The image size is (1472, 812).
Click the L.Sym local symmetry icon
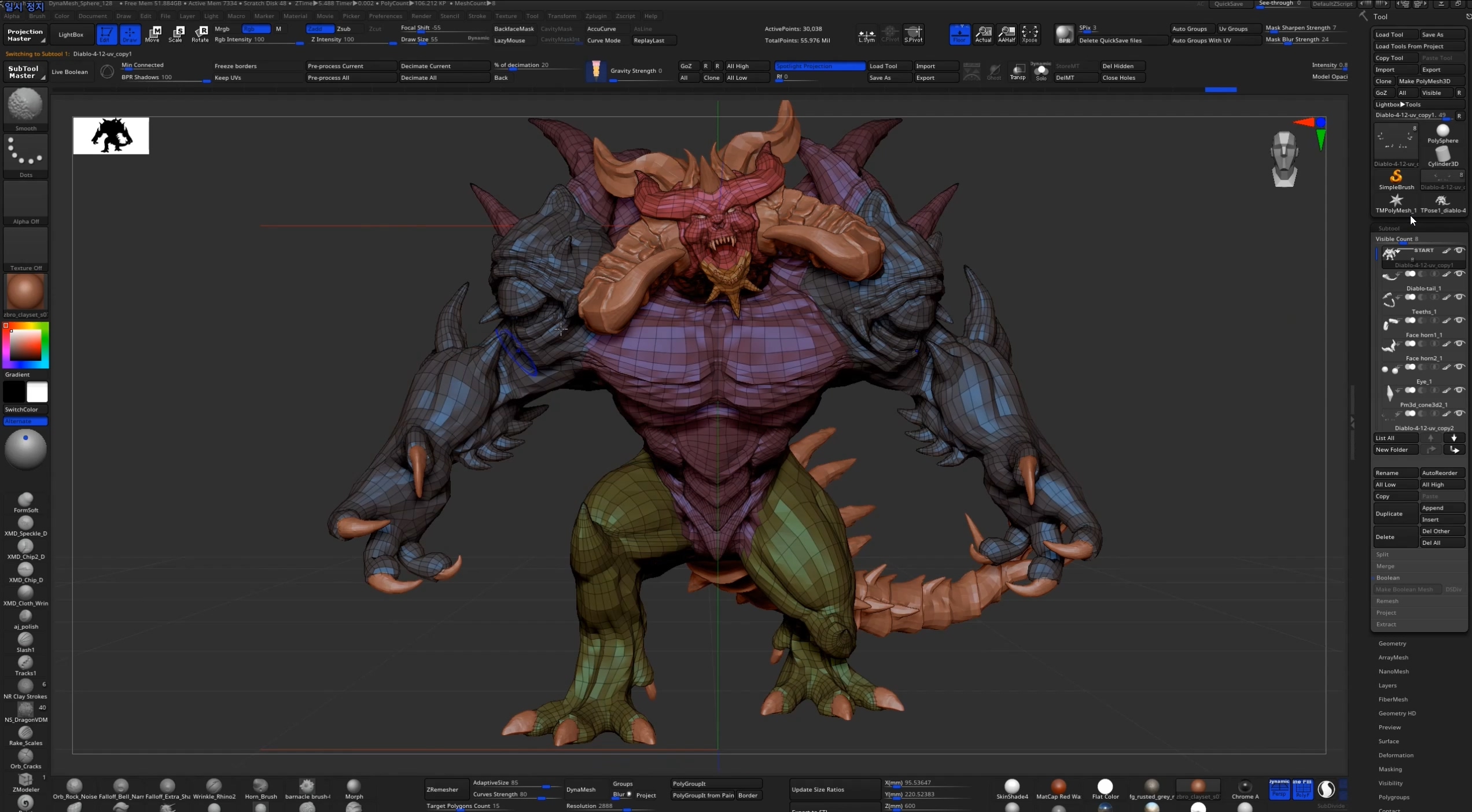pos(866,35)
